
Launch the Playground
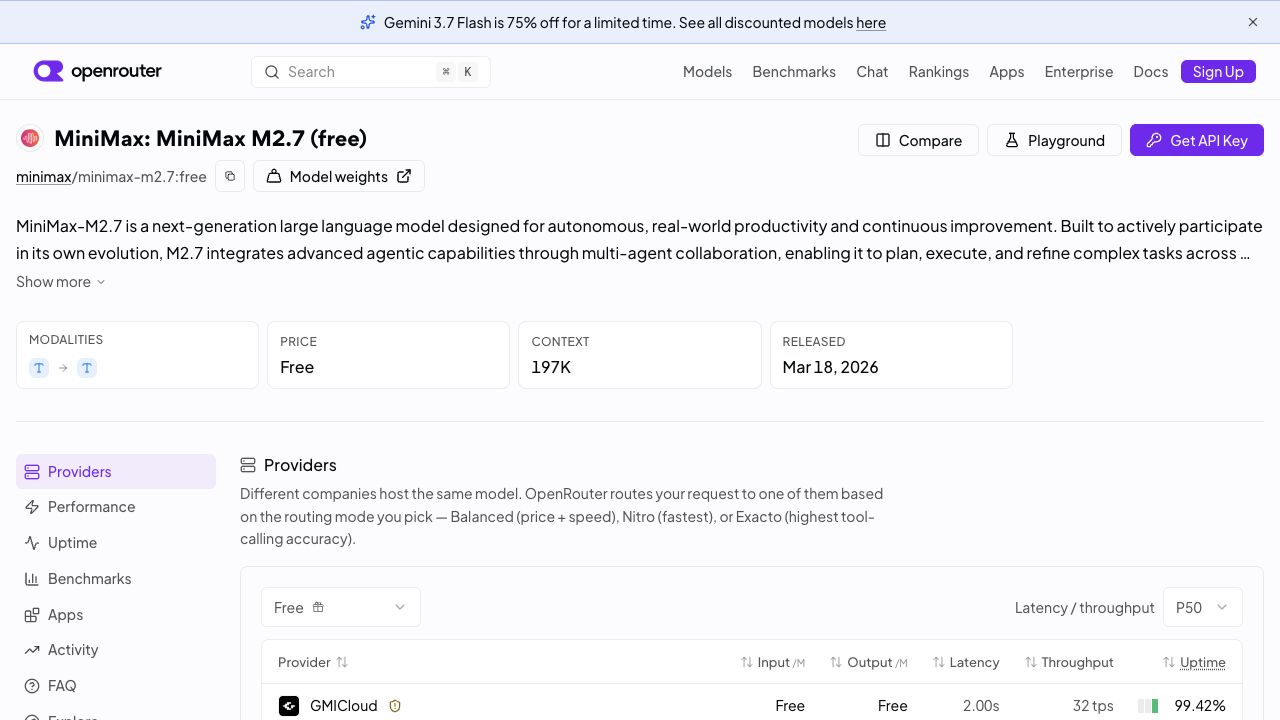[1054, 140]
